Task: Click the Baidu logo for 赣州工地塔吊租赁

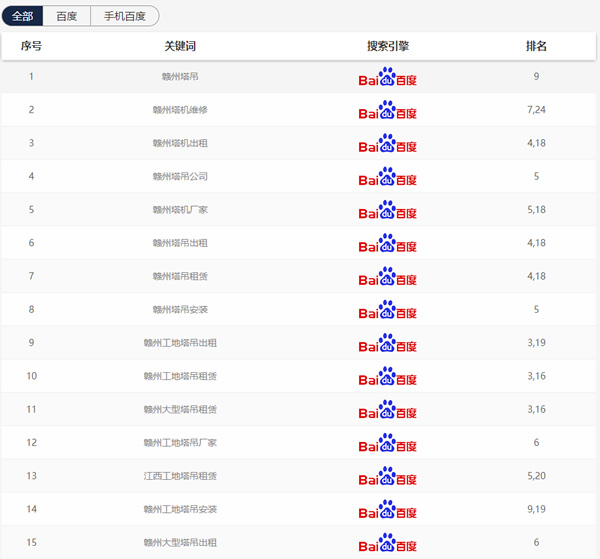Action: tap(387, 376)
